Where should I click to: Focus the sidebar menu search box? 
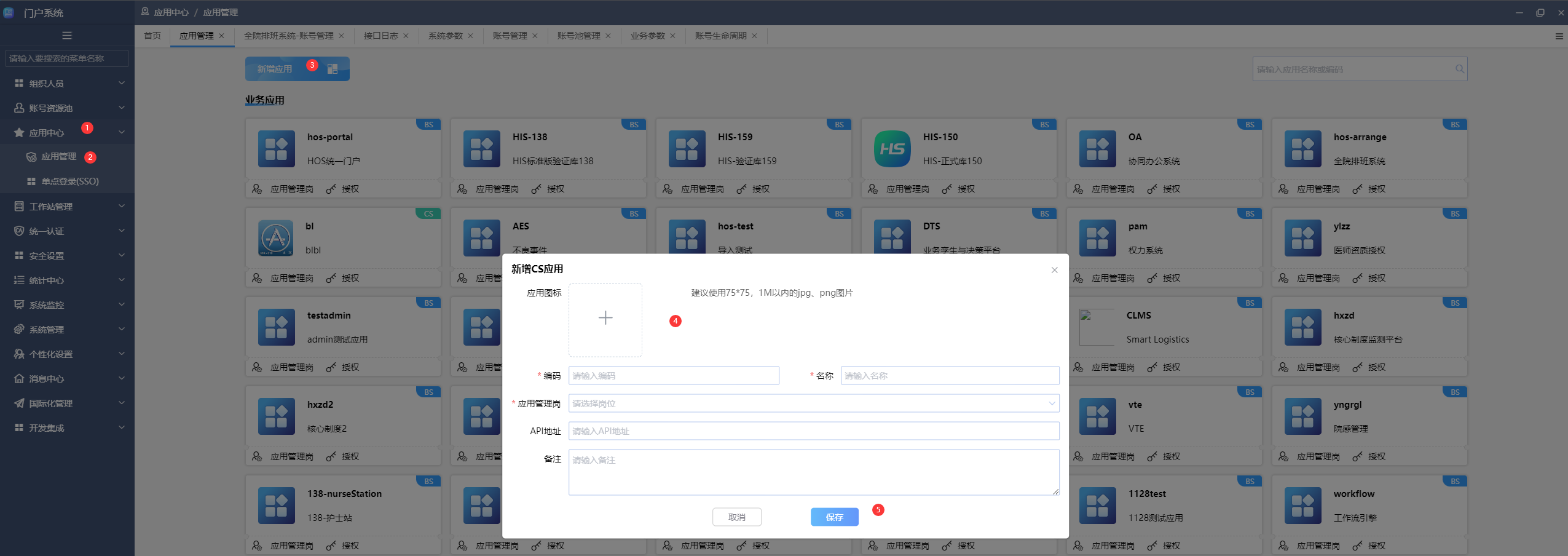coord(67,58)
